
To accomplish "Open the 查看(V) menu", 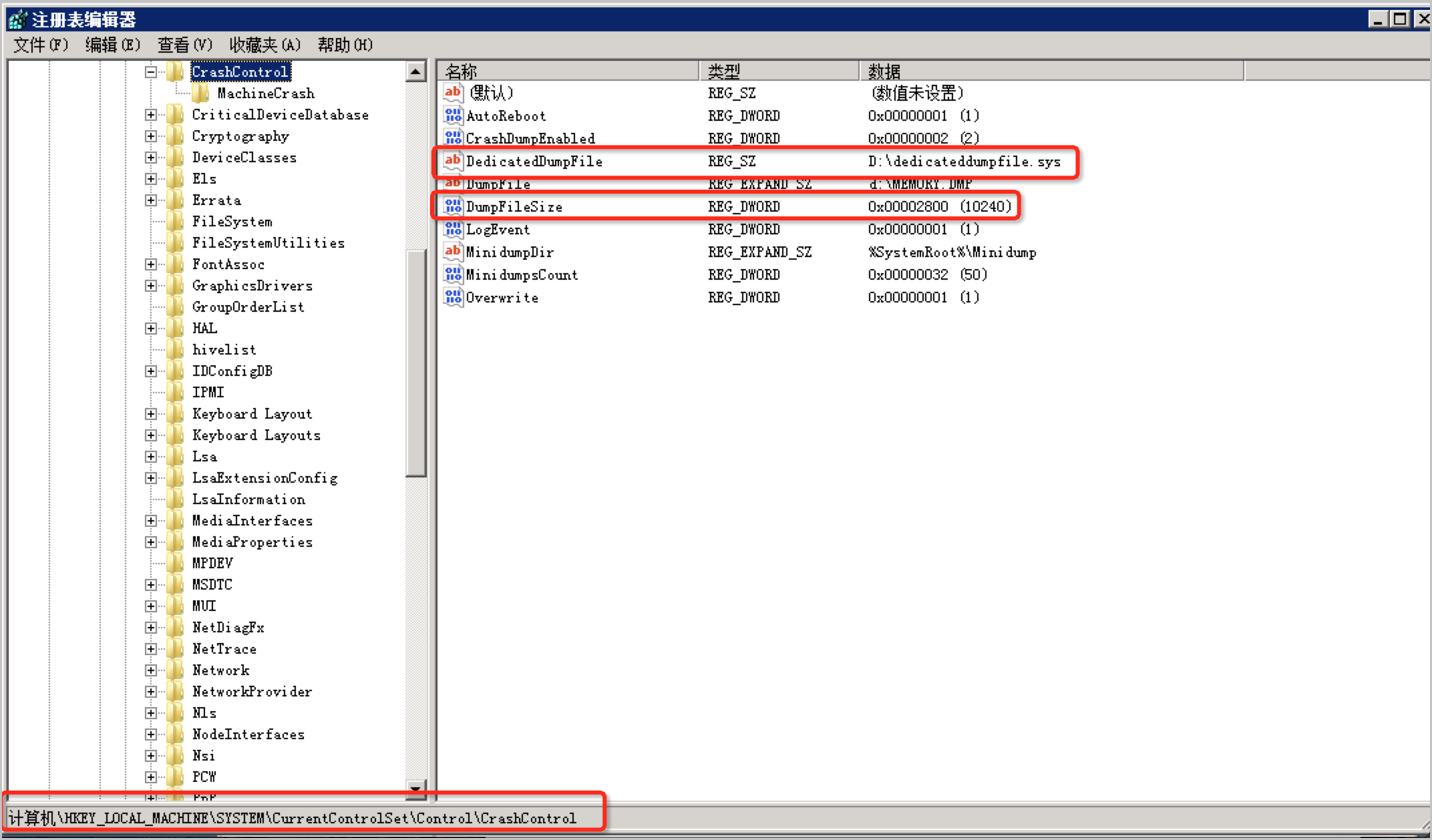I will click(x=185, y=45).
